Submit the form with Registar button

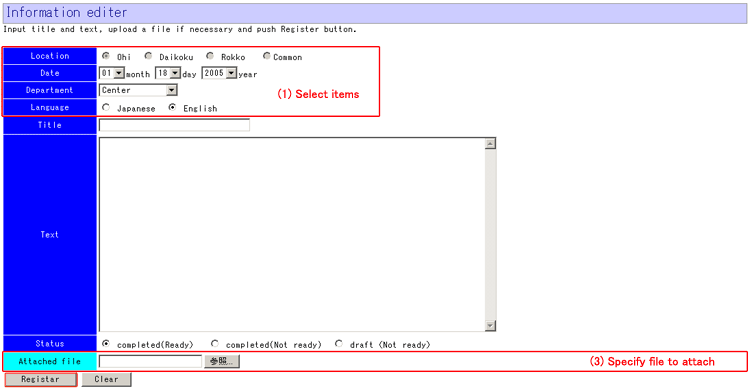coord(40,379)
